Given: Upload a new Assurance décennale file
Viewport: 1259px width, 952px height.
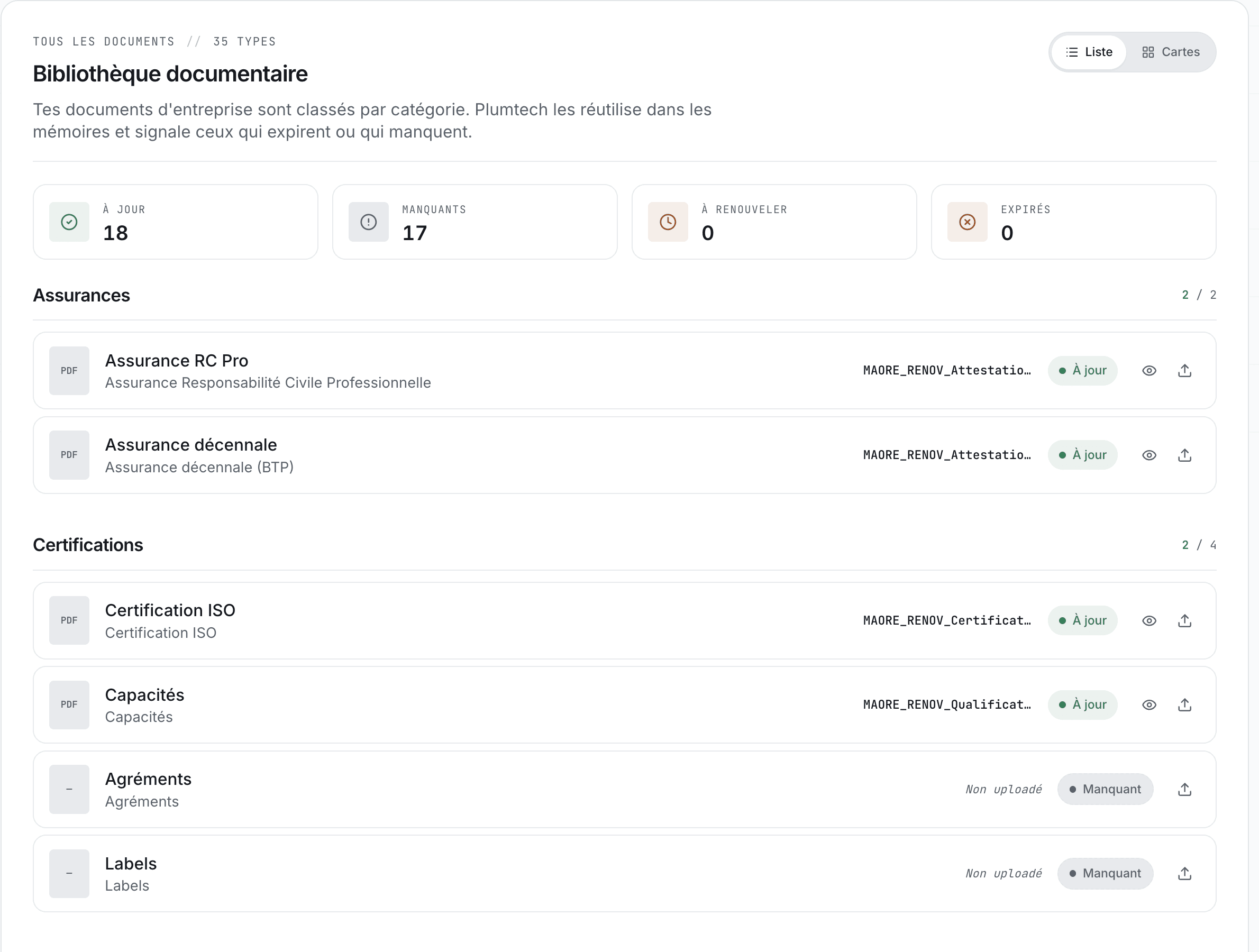Looking at the screenshot, I should click(x=1184, y=455).
